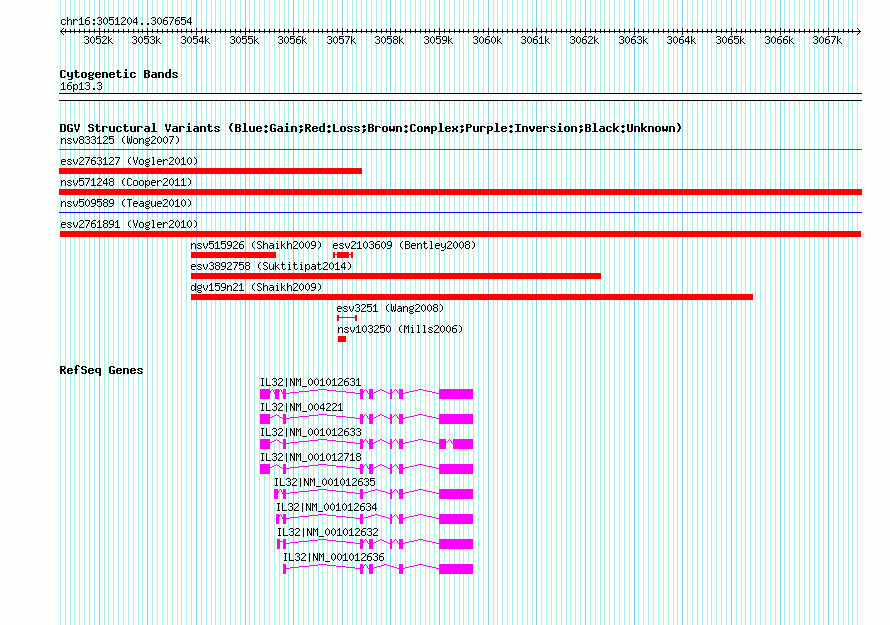Viewport: 890px width, 625px height.
Task: Click the DGV Structural Variants track title
Action: coord(371,128)
